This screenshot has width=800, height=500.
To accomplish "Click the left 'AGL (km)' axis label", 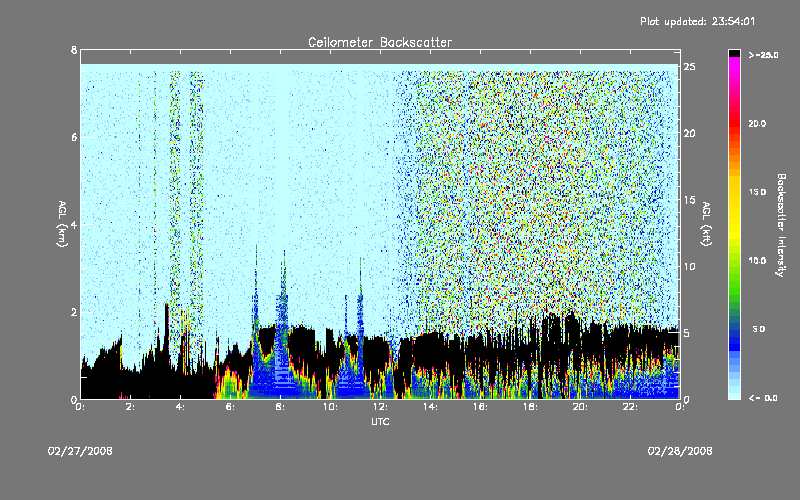I will (x=62, y=224).
